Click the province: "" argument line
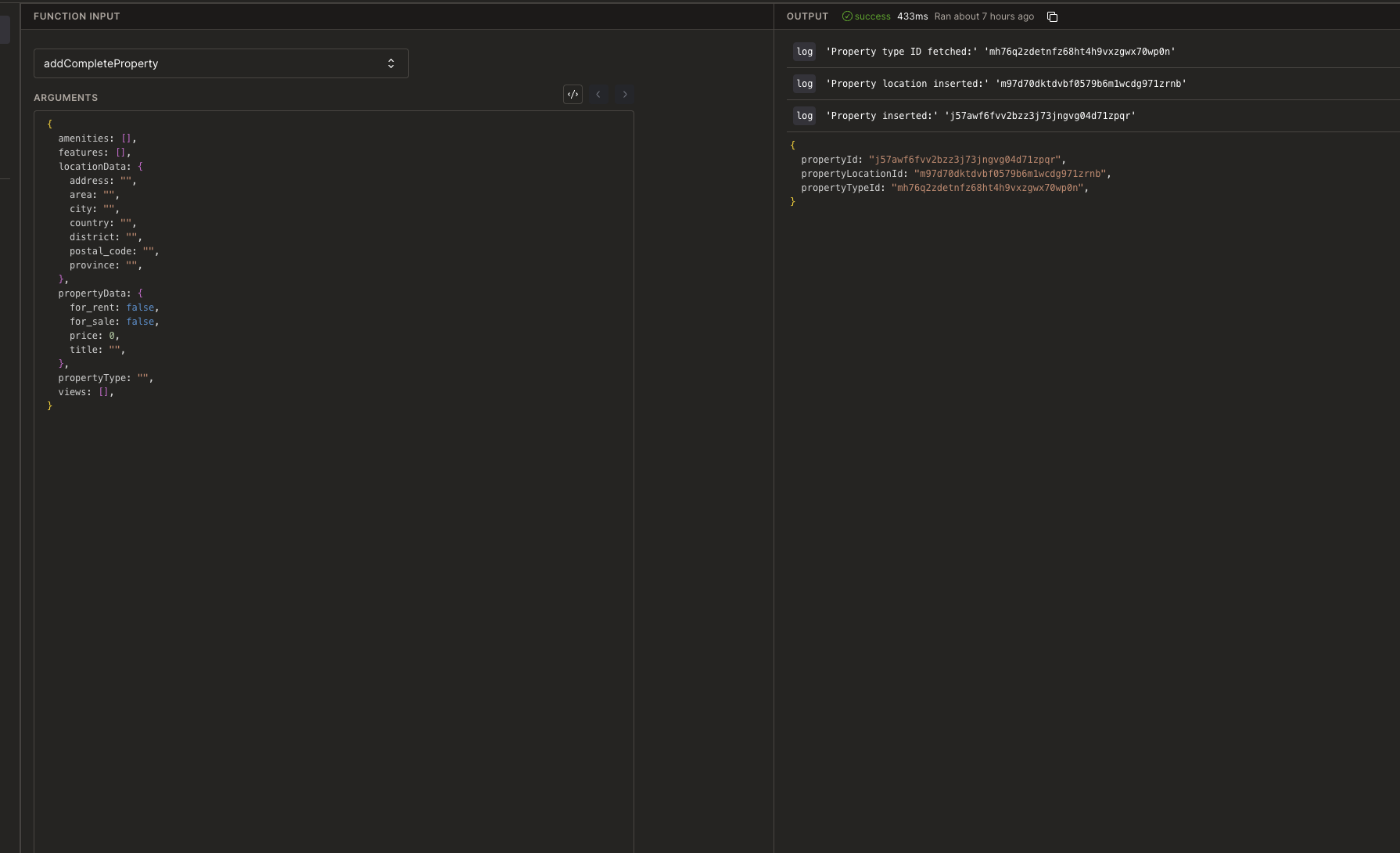This screenshot has width=1400, height=853. pos(106,265)
